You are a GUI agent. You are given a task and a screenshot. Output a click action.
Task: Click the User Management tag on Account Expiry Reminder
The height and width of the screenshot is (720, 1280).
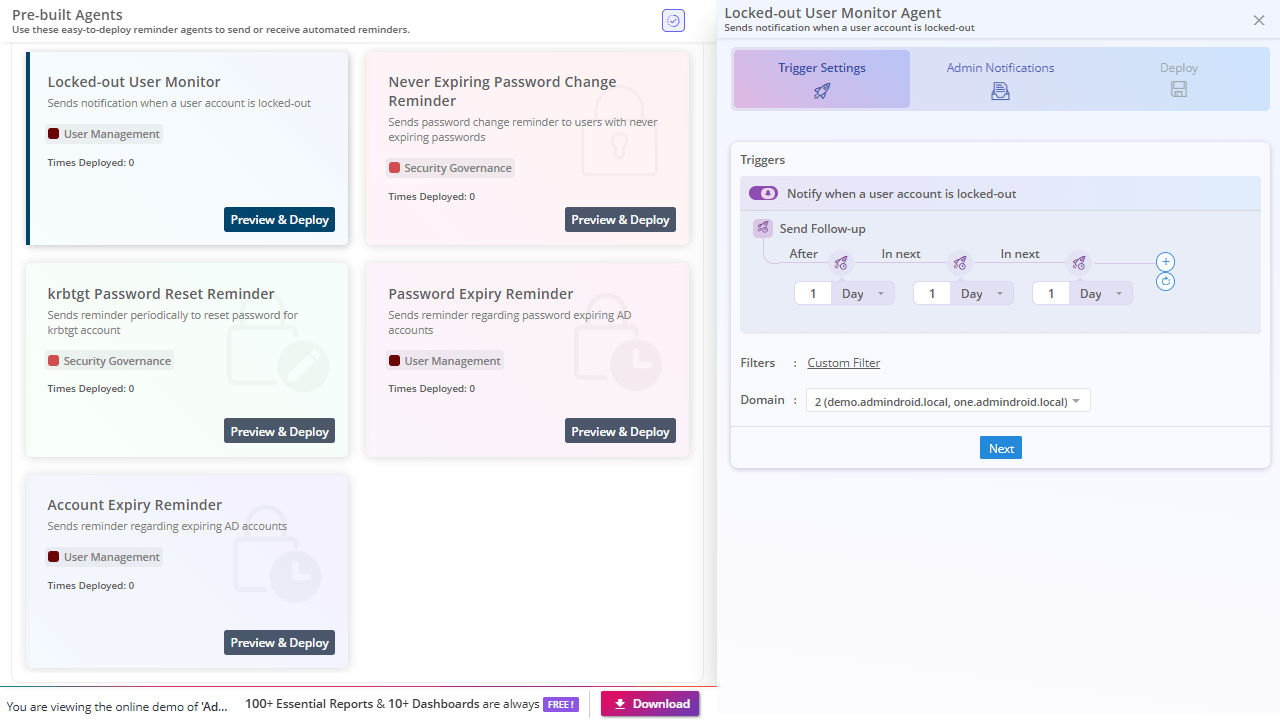pos(104,557)
